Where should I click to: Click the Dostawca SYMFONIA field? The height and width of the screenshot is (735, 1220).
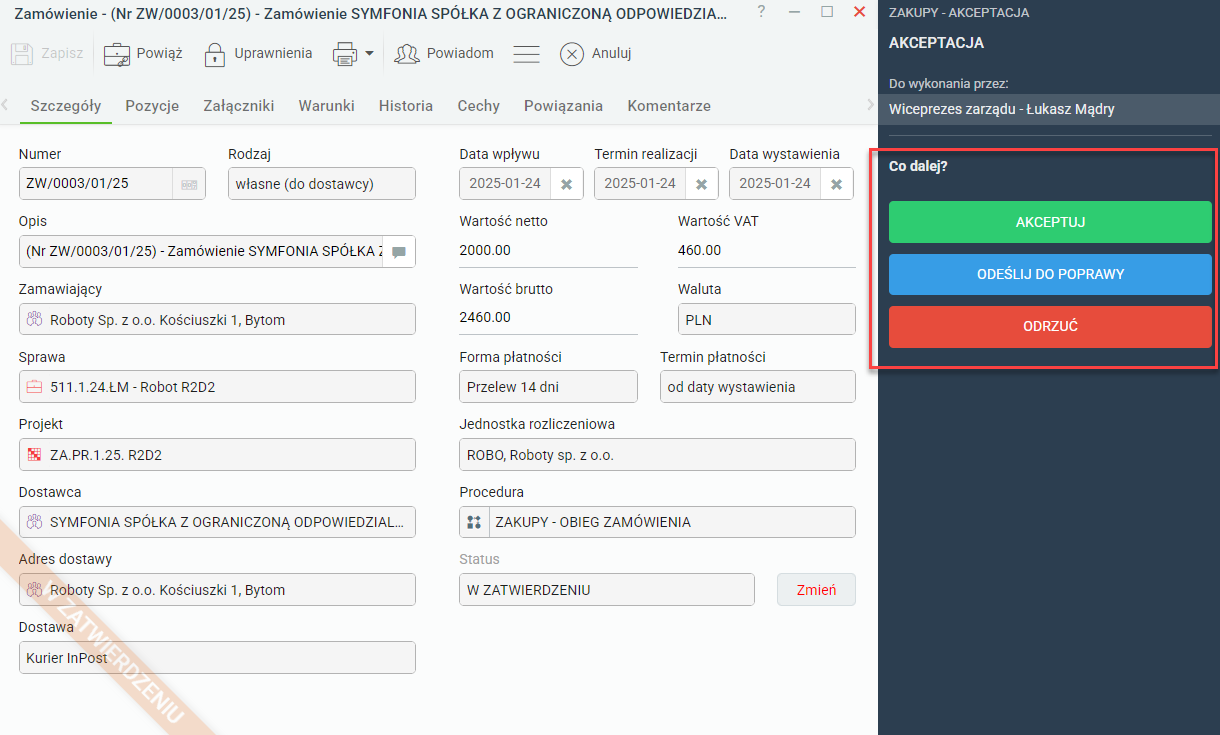pos(217,522)
